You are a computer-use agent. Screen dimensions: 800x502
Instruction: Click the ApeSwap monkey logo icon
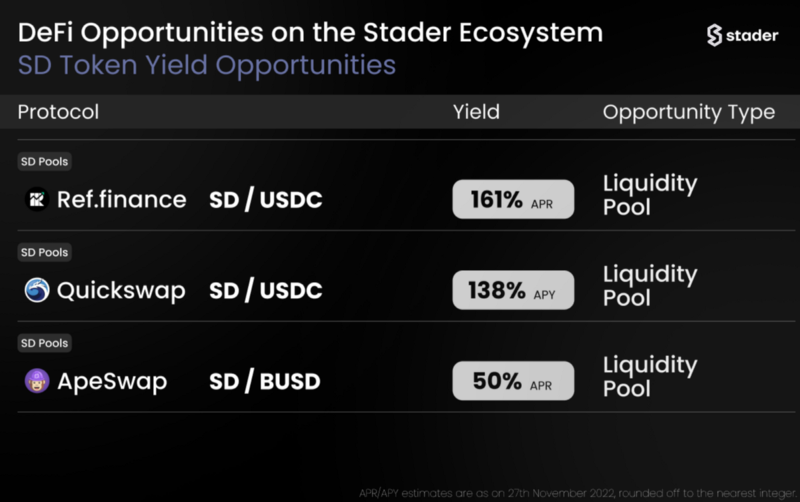pos(37,381)
